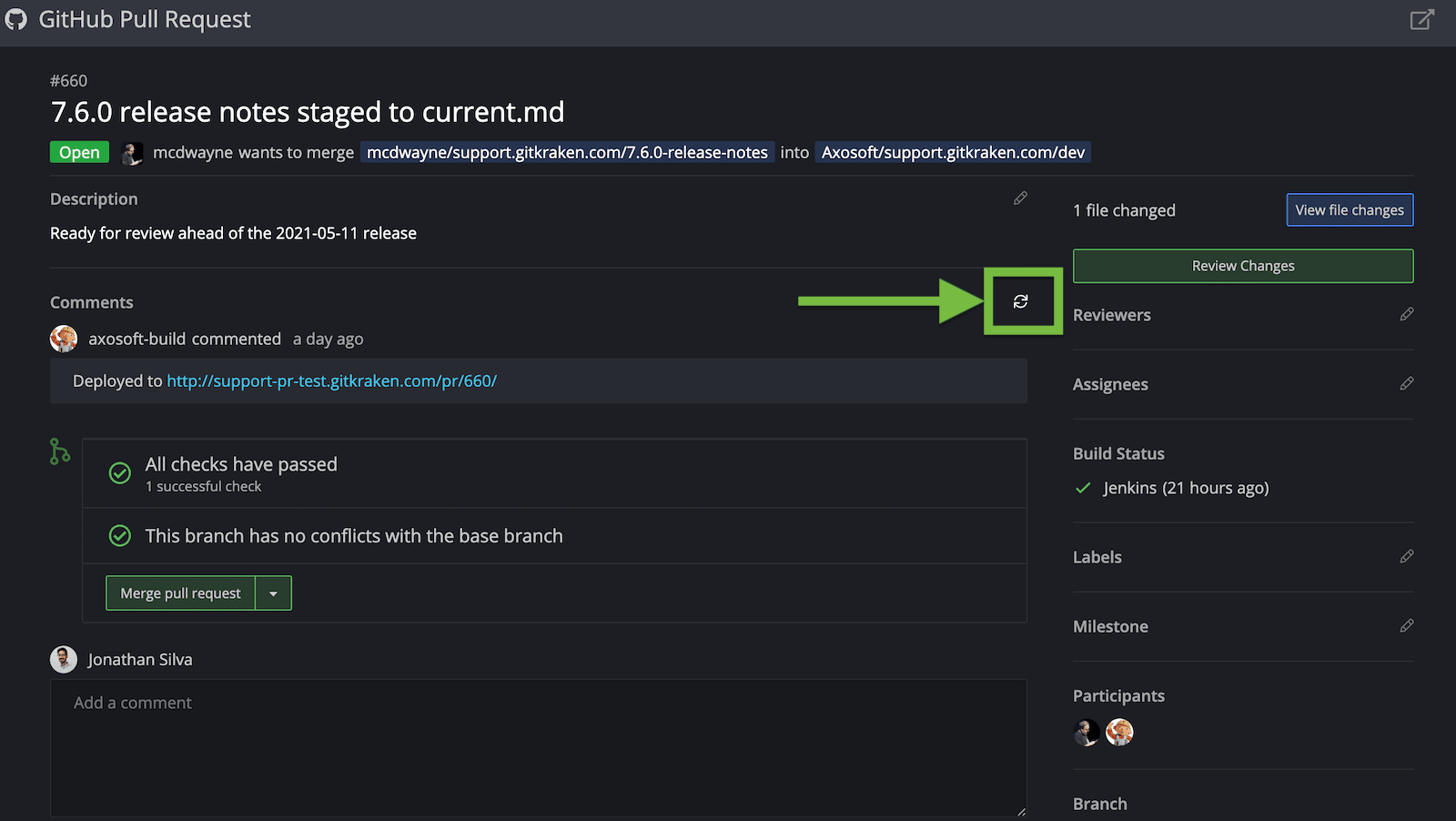The image size is (1456, 821).
Task: Click the no-conflicts check circle icon
Action: tap(119, 536)
